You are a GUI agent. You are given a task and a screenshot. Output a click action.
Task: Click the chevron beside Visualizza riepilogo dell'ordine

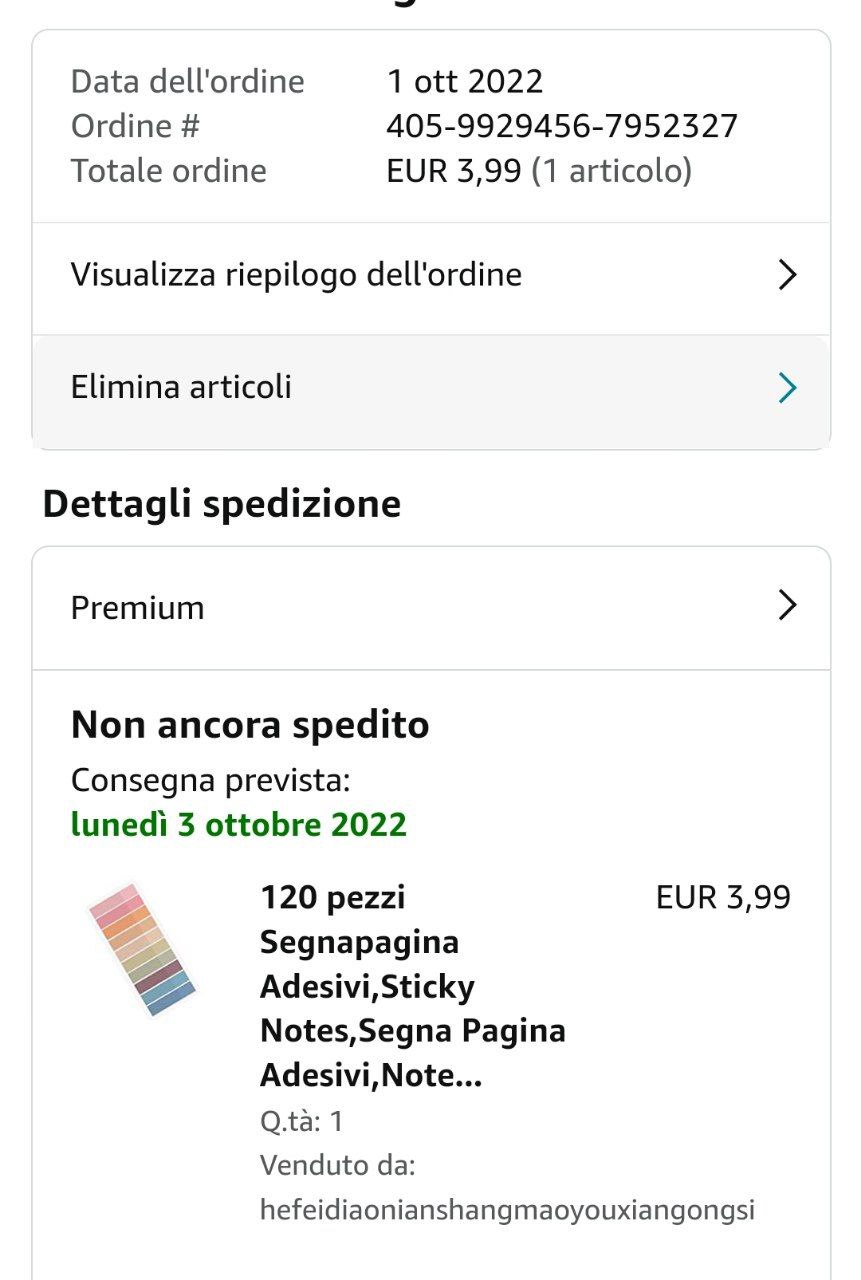pos(787,275)
